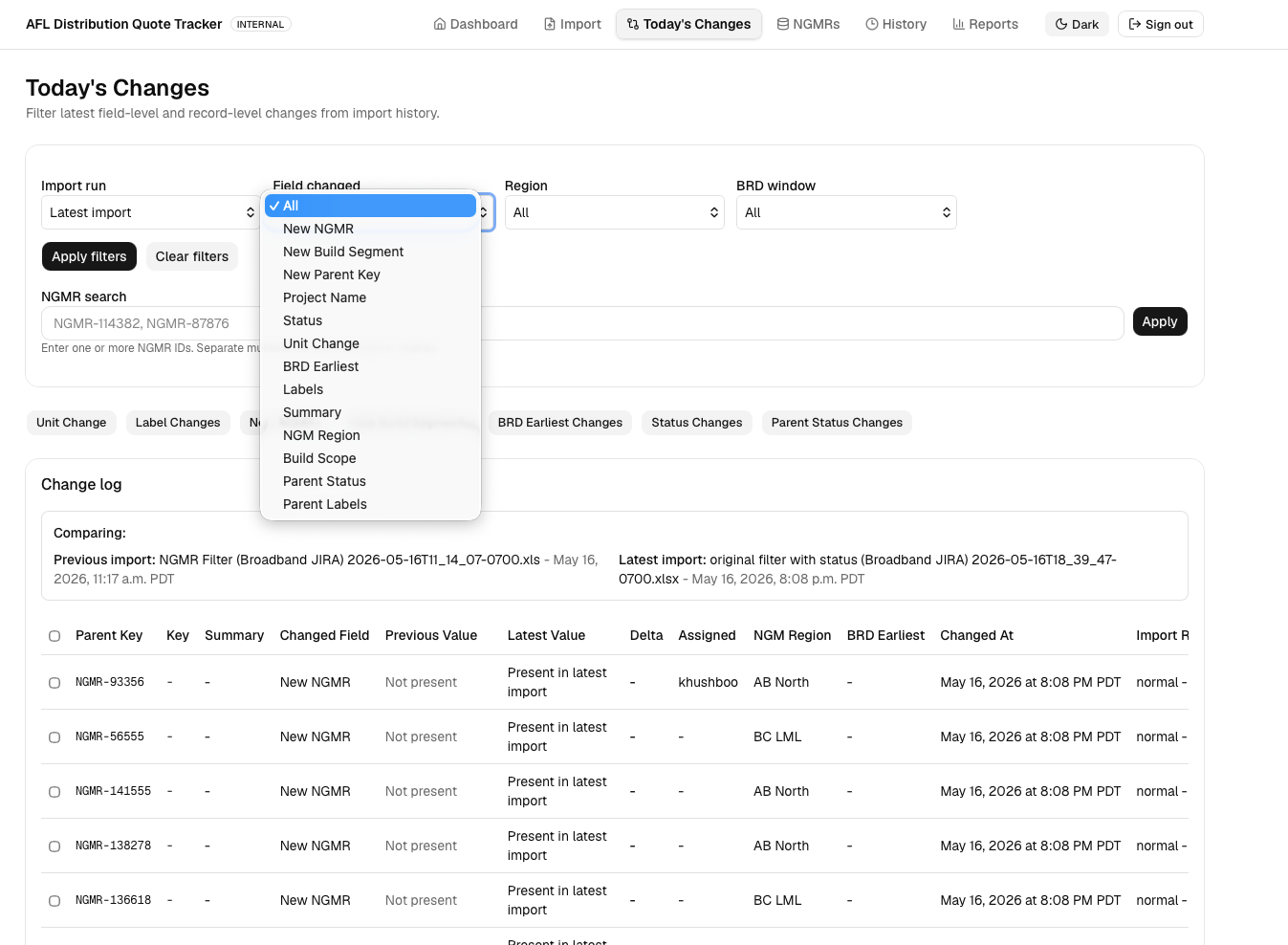Choose the selected All option in list
1288x945 pixels.
370,206
